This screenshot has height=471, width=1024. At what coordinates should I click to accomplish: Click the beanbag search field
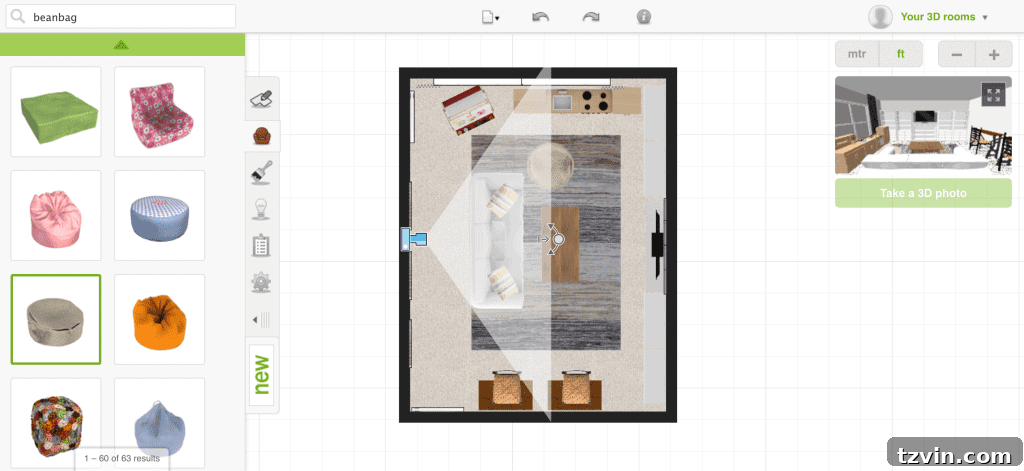(x=121, y=17)
